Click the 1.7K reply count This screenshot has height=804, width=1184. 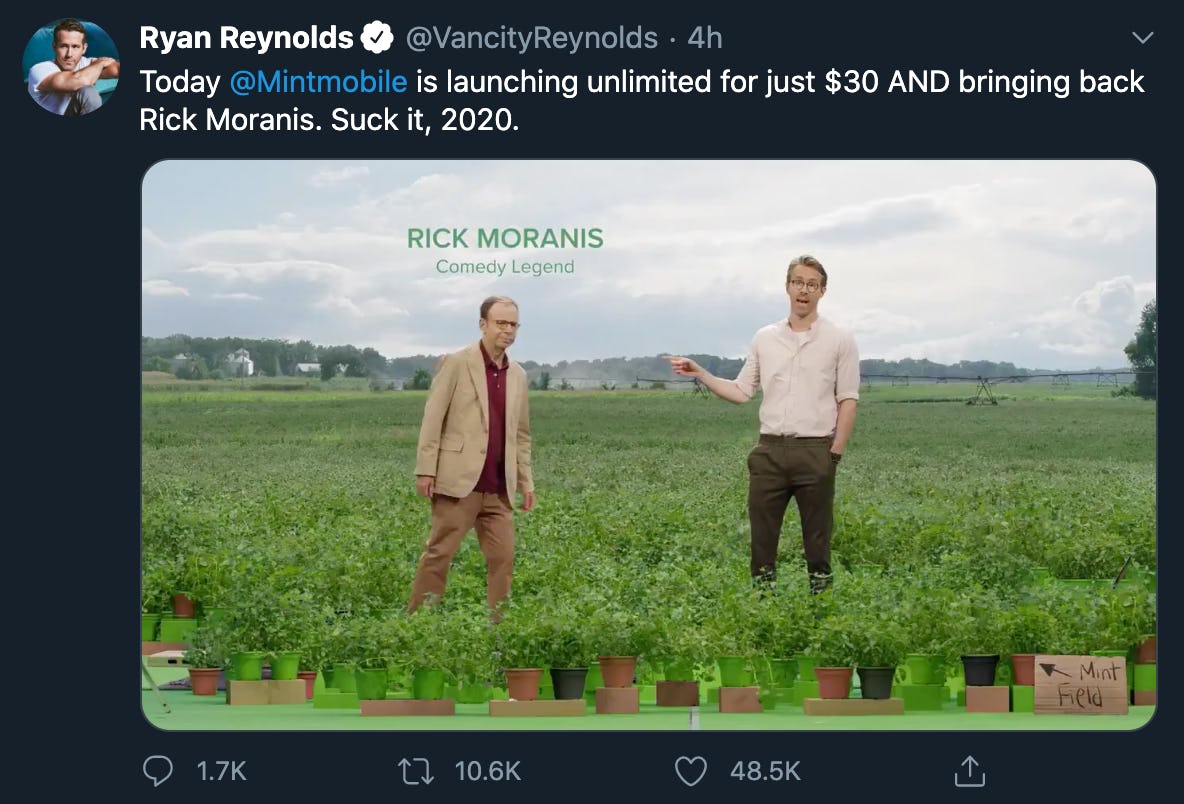(222, 771)
